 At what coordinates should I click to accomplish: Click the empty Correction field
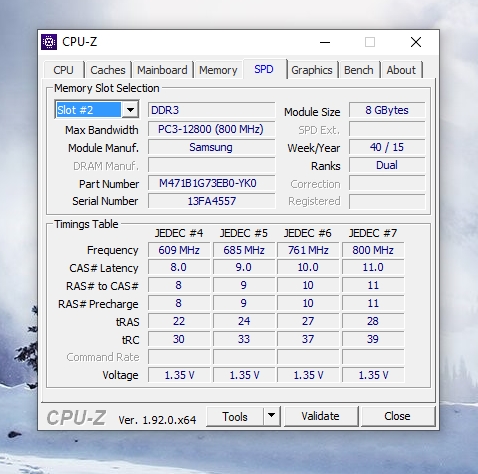(x=387, y=183)
